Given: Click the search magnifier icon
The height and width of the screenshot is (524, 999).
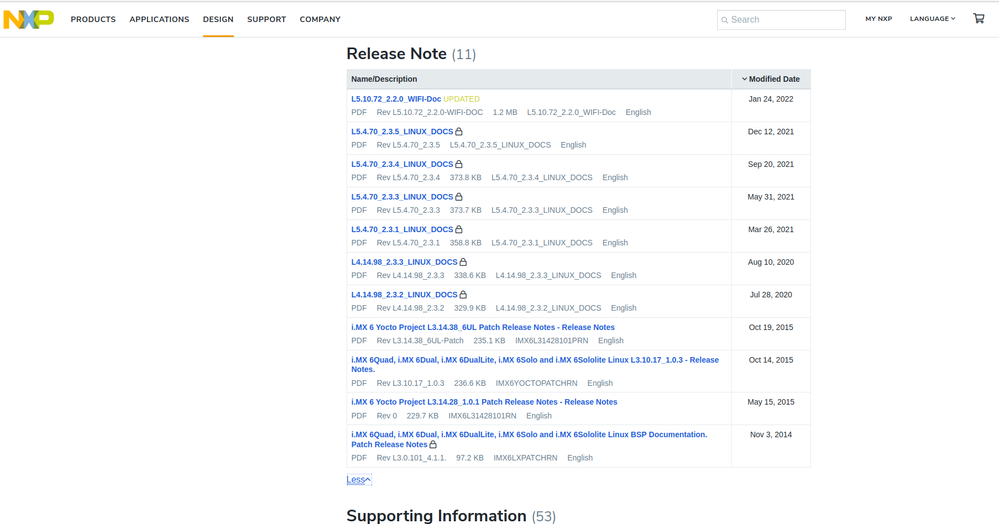Looking at the screenshot, I should (x=724, y=20).
